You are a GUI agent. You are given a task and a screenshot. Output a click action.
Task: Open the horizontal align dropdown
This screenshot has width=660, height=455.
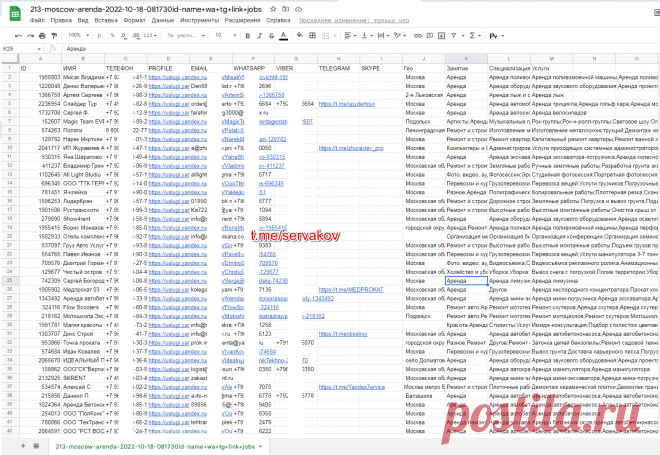[x=350, y=36]
